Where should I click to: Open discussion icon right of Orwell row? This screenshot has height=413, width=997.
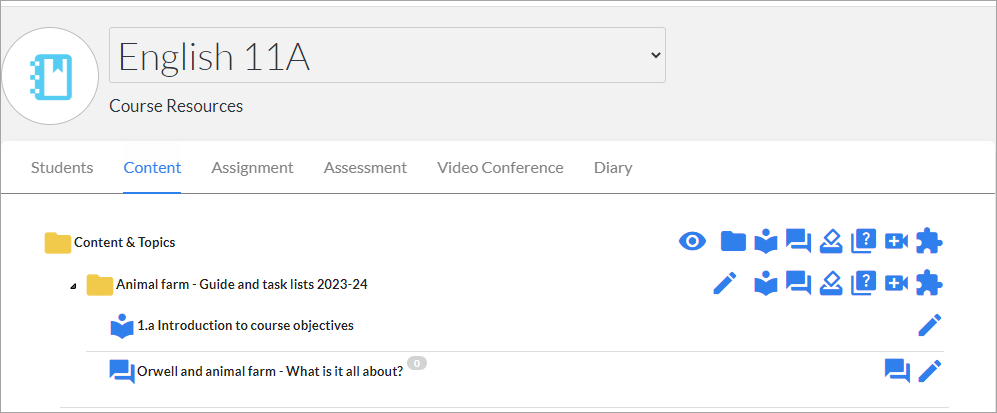tap(897, 371)
